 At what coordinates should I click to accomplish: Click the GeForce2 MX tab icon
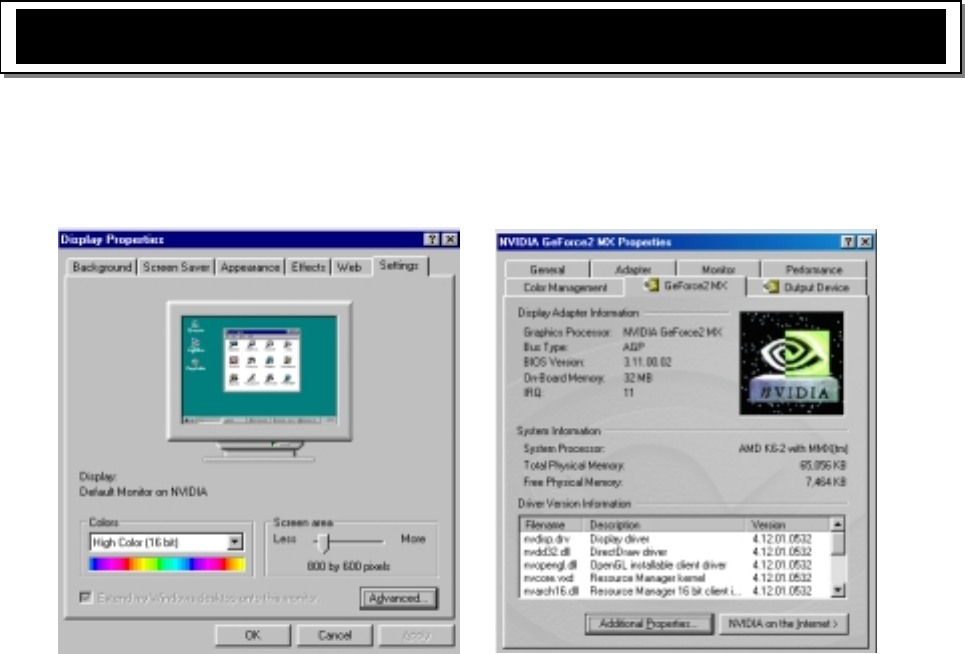click(651, 285)
